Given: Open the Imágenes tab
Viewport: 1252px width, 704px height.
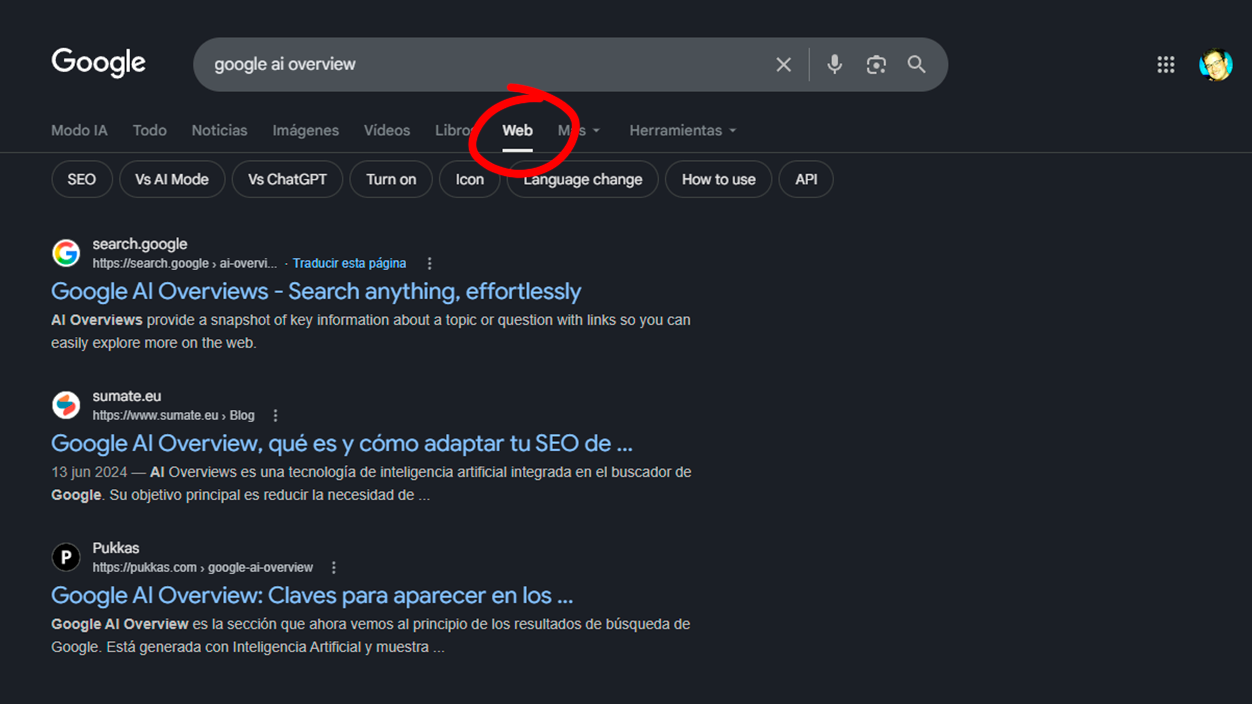Looking at the screenshot, I should coord(306,131).
